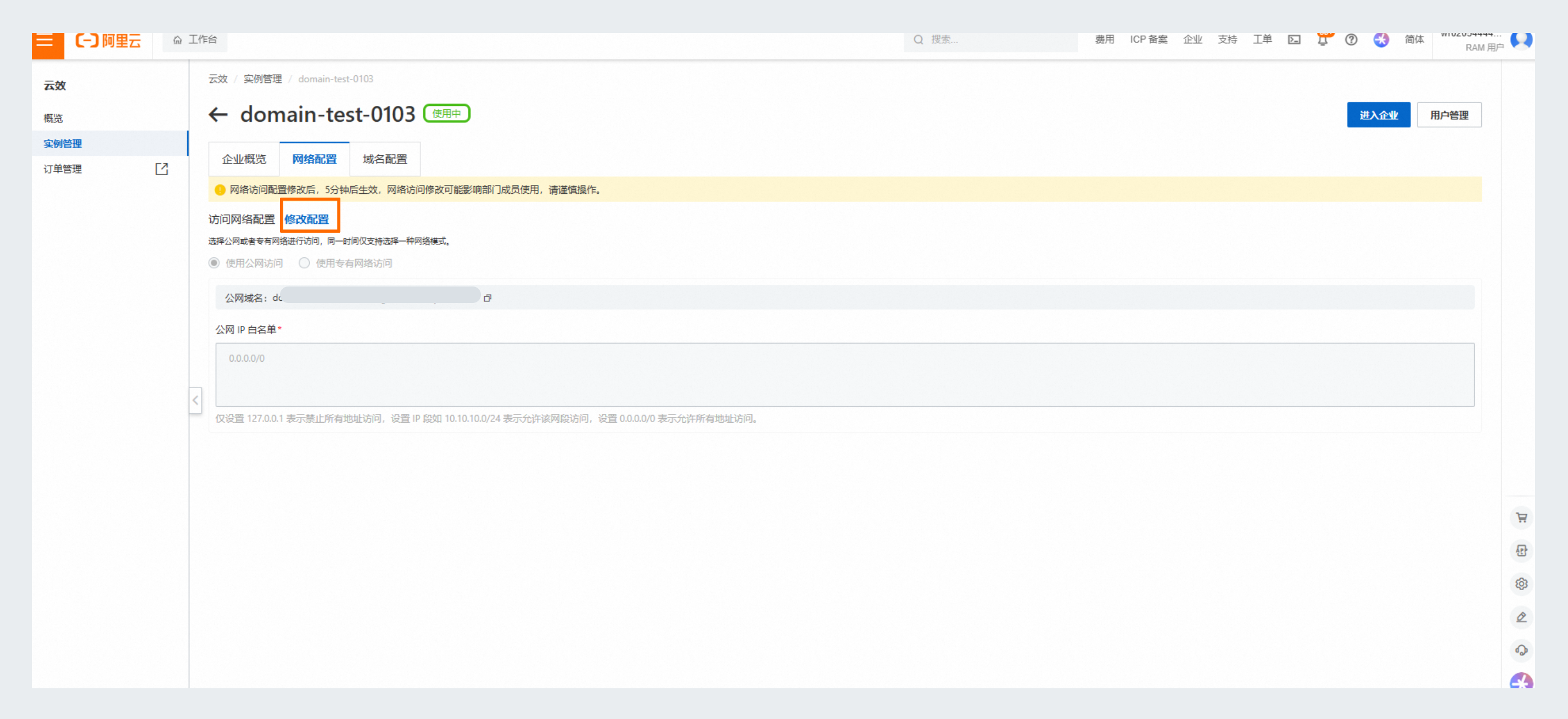The width and height of the screenshot is (1568, 719).
Task: Click the API tool icon below cart
Action: click(1521, 551)
